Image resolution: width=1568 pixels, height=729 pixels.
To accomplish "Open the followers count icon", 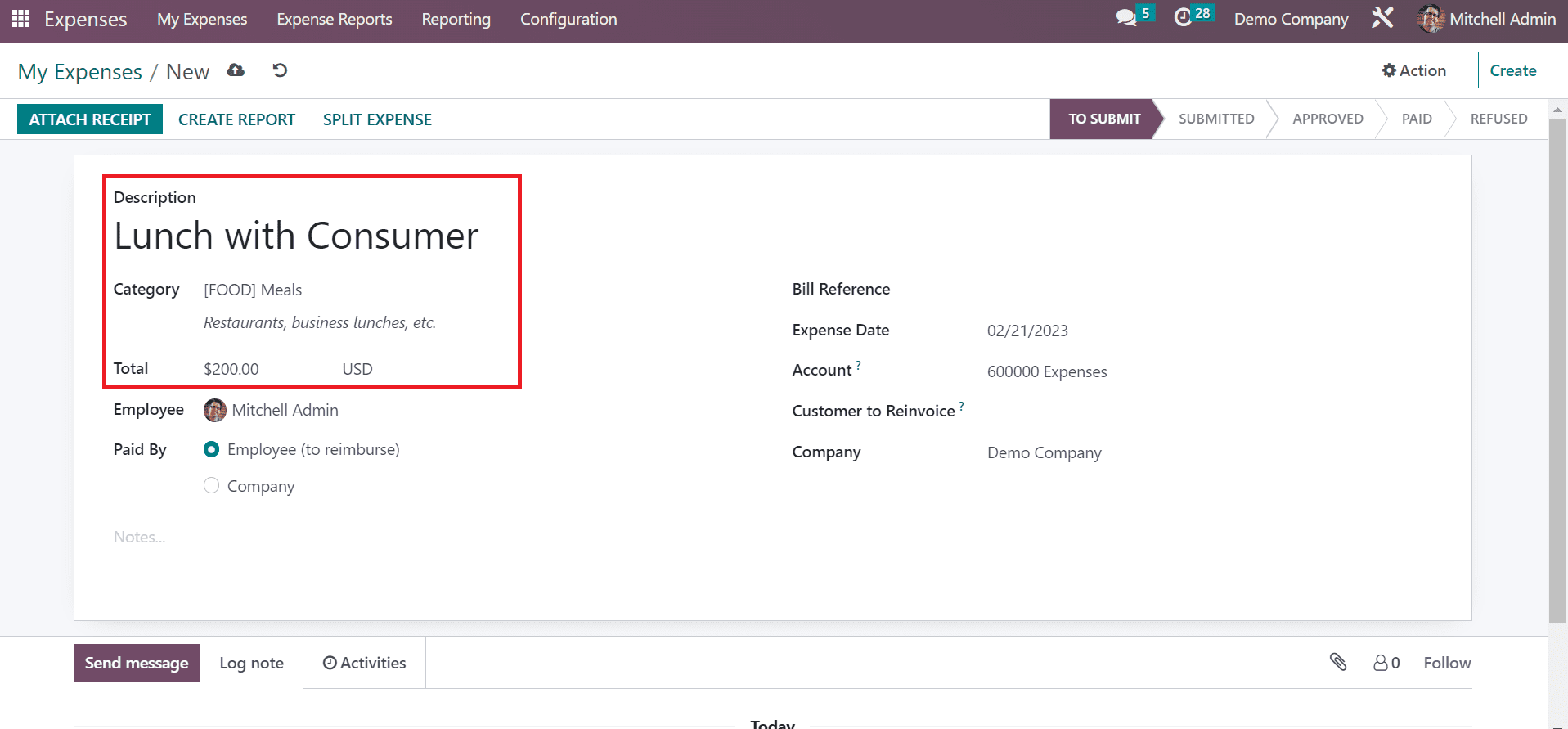I will (x=1386, y=663).
